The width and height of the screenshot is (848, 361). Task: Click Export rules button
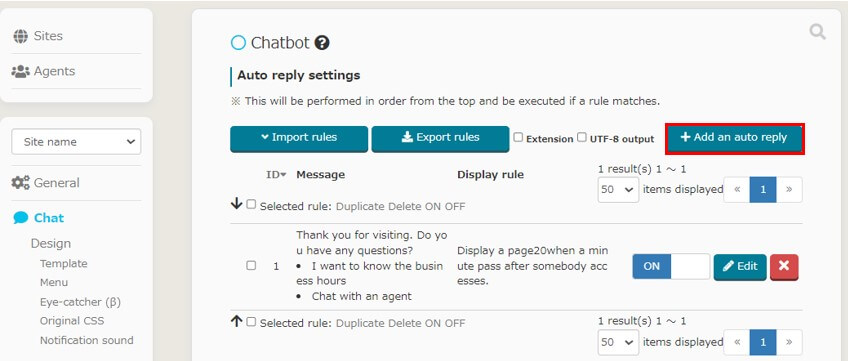pos(440,138)
